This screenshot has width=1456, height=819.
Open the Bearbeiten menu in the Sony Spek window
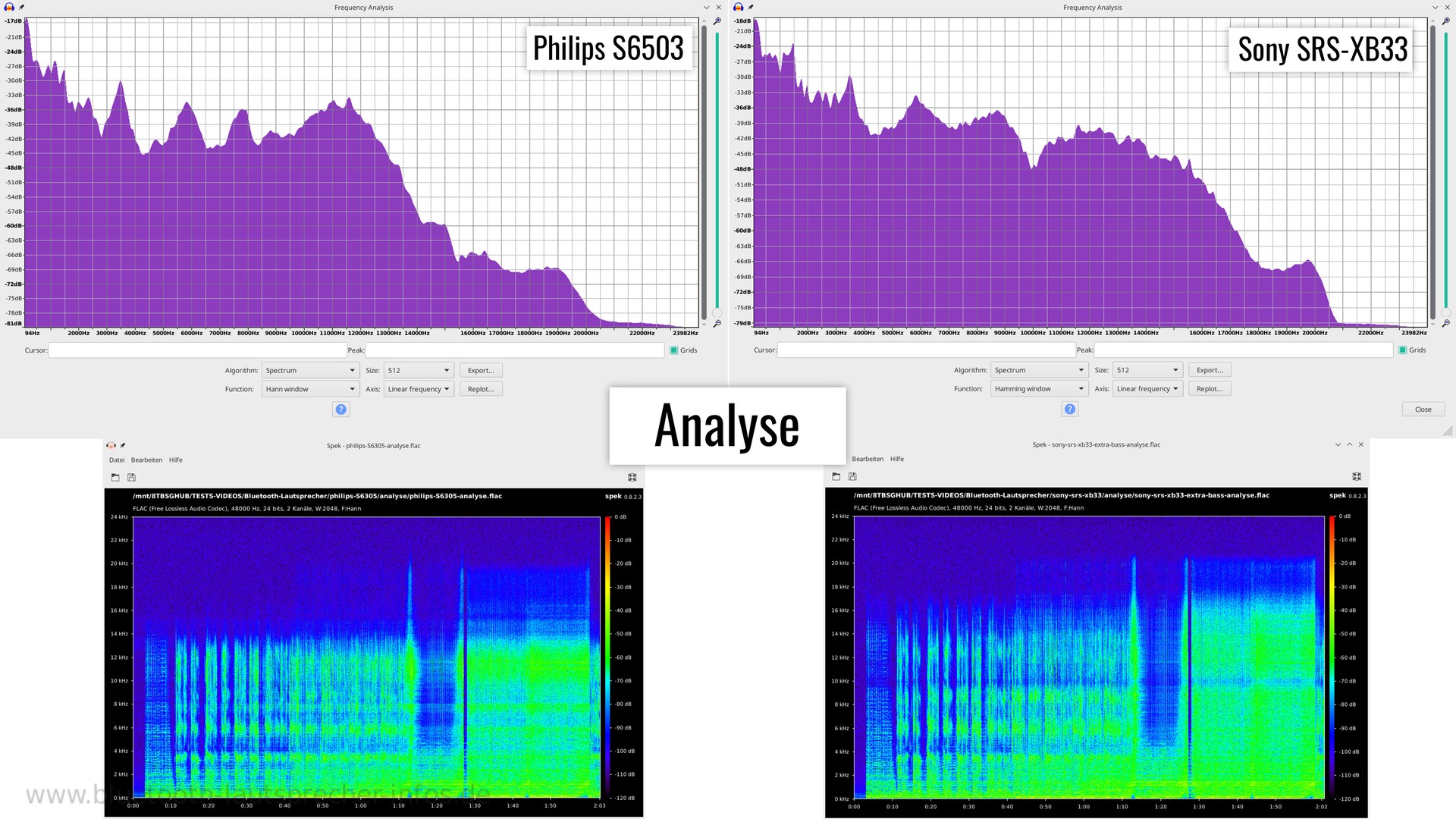coord(868,460)
